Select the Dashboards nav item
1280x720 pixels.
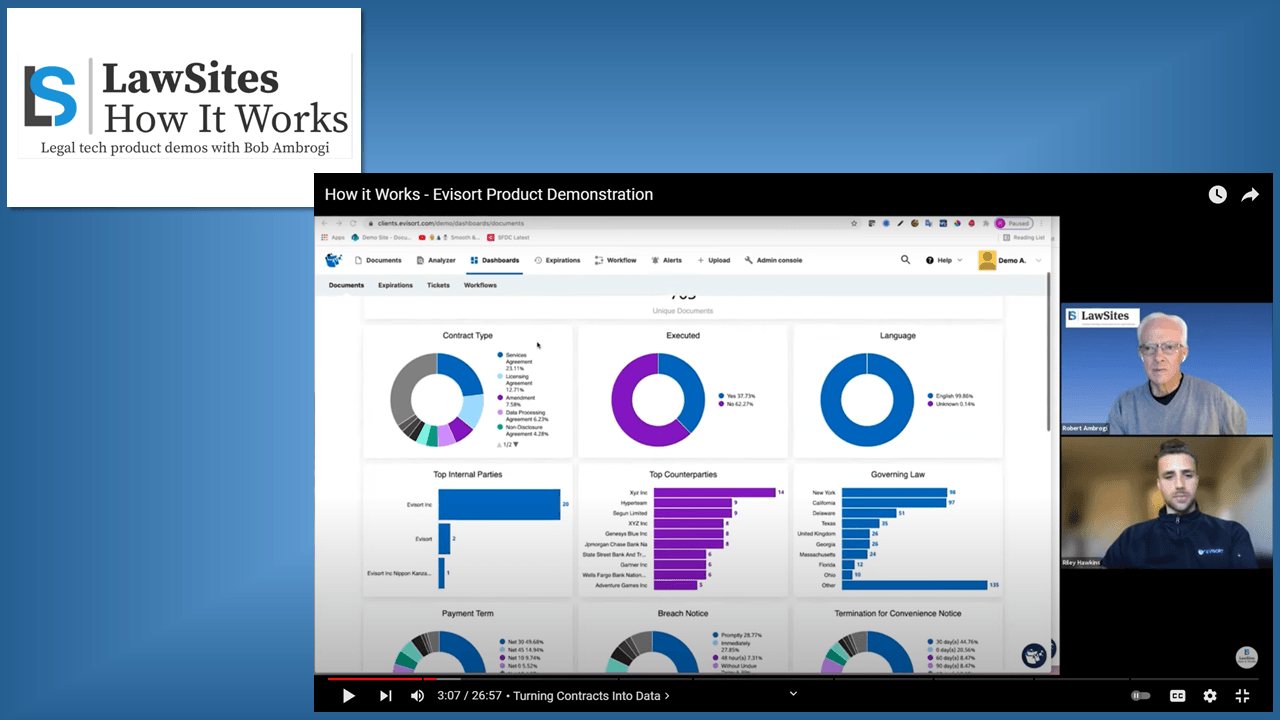click(x=495, y=260)
